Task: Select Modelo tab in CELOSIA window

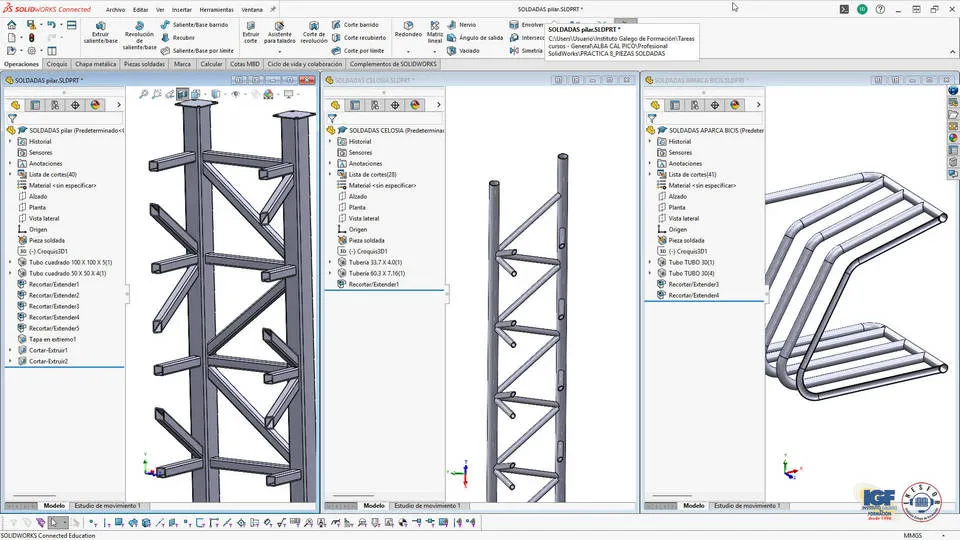Action: click(x=374, y=506)
